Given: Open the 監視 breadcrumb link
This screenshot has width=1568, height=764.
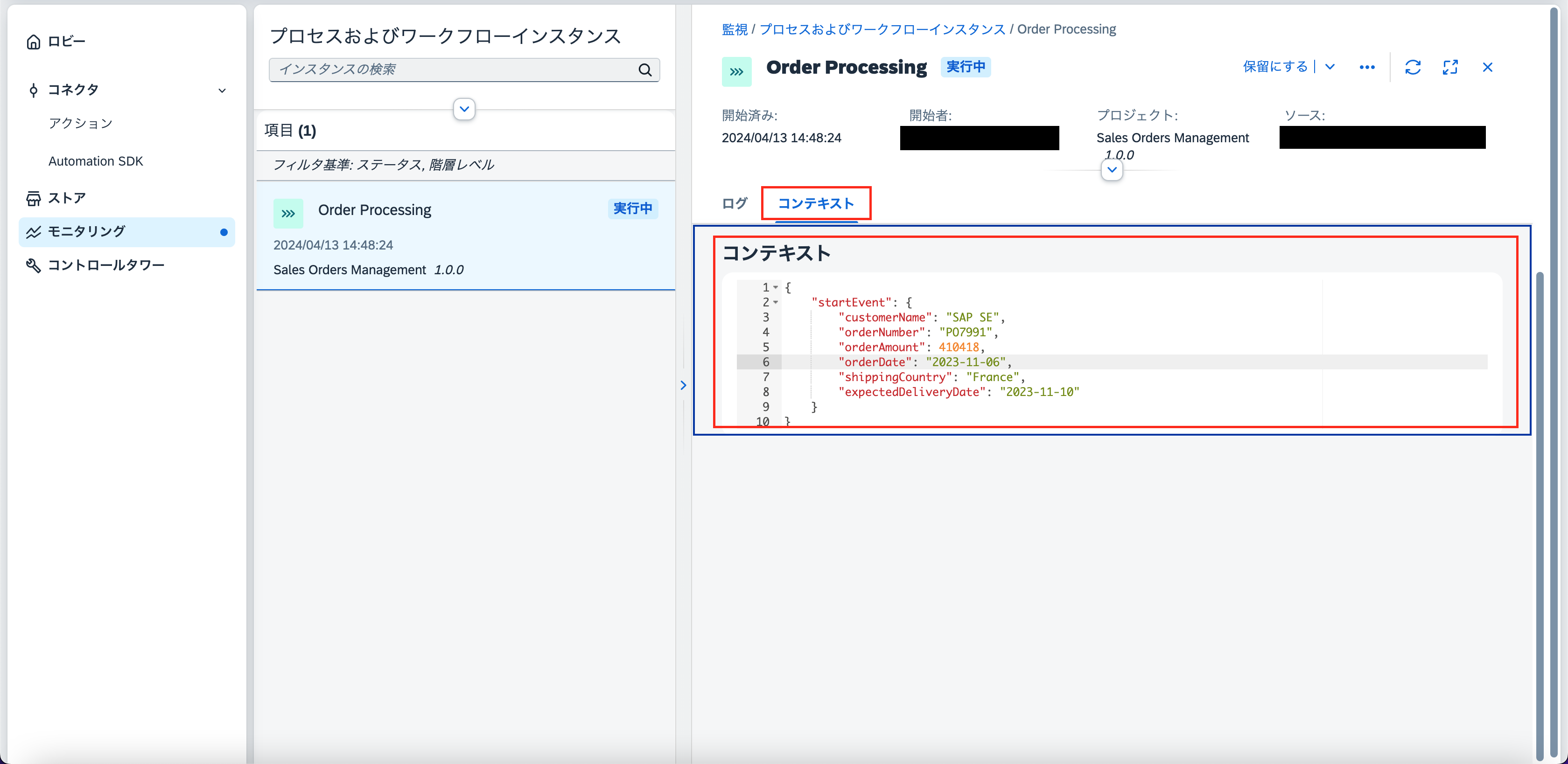Looking at the screenshot, I should pyautogui.click(x=735, y=28).
